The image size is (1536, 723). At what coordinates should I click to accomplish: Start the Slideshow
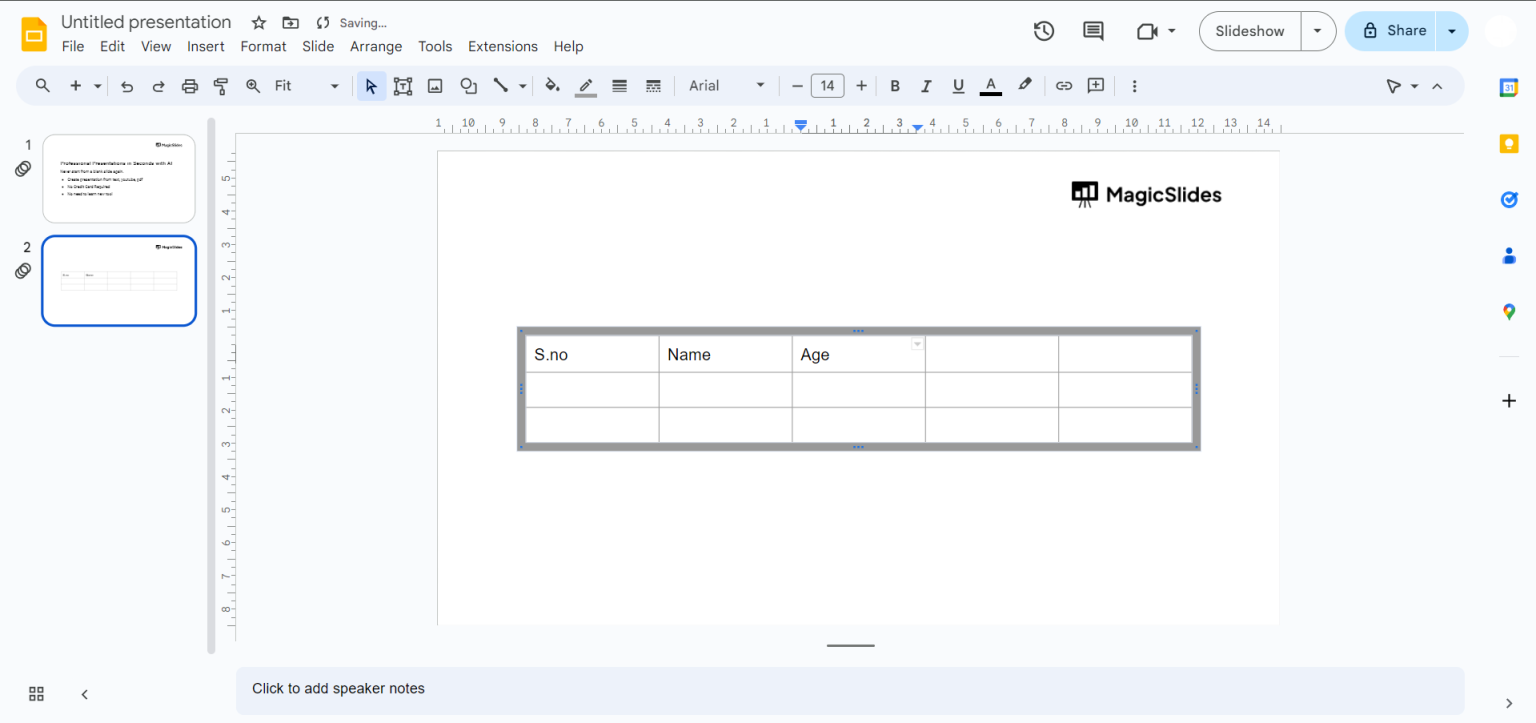[1250, 31]
